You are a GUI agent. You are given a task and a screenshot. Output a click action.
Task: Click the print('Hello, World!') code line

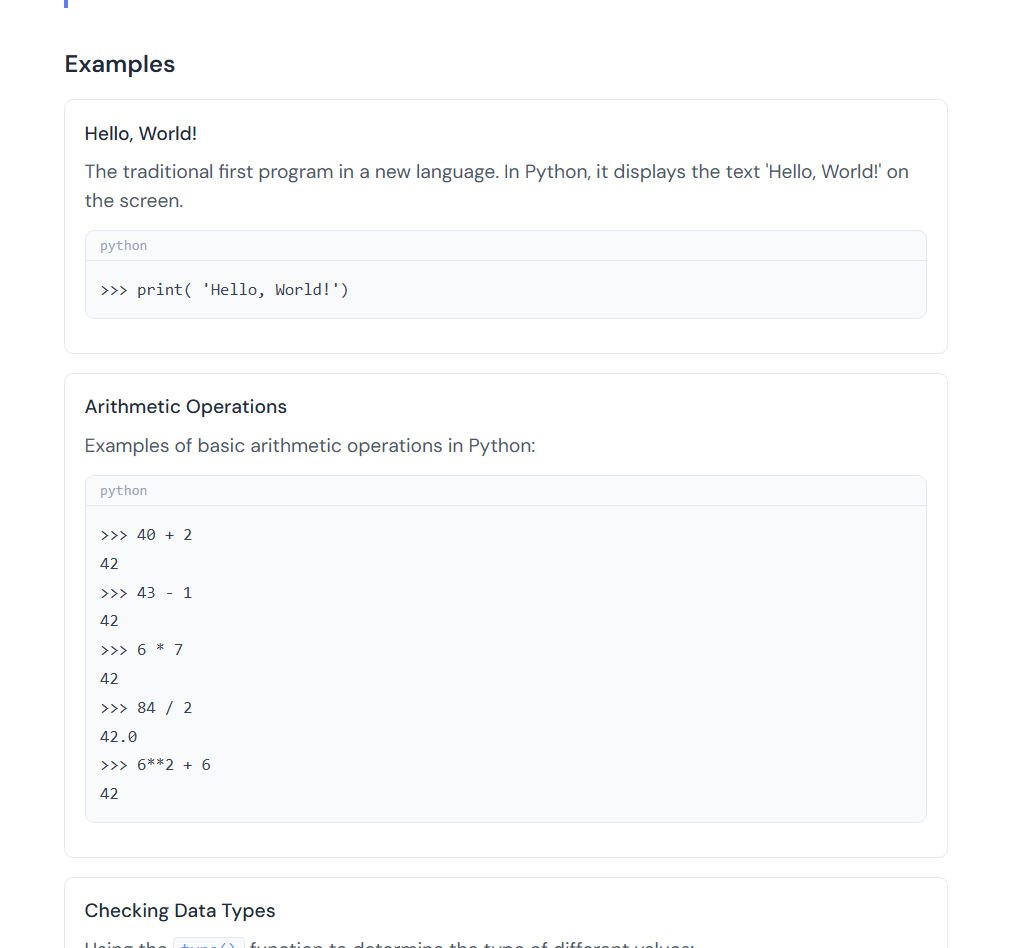(x=224, y=290)
